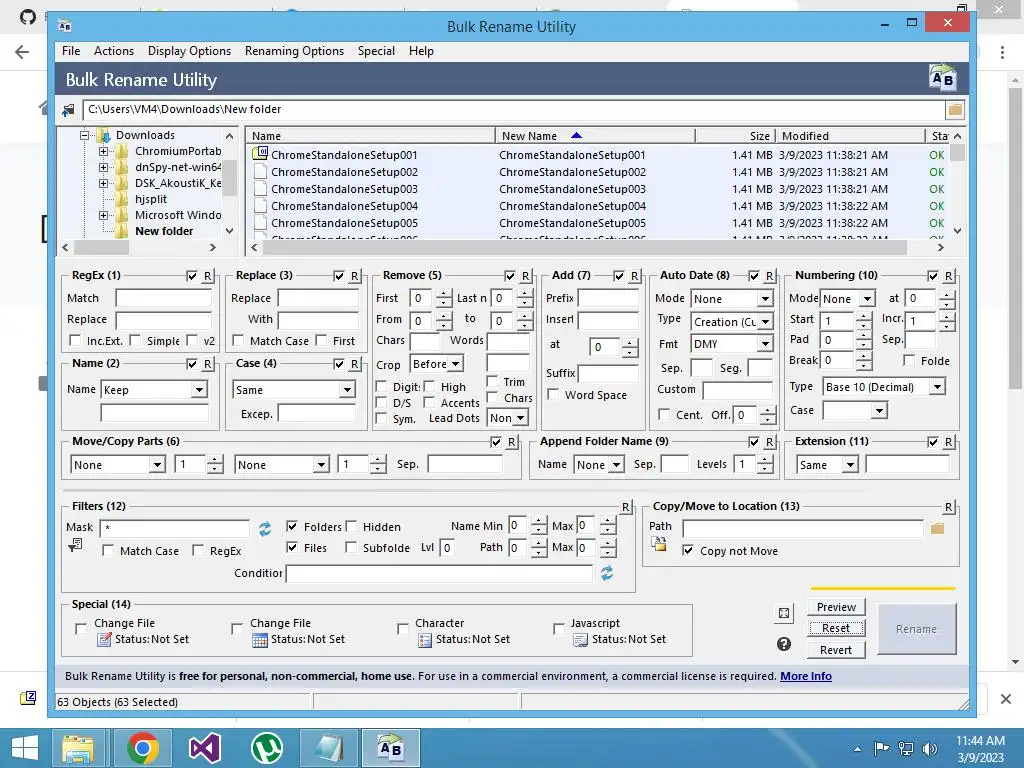Enable the Inc.Ext. checkbox in RegEx

point(75,340)
